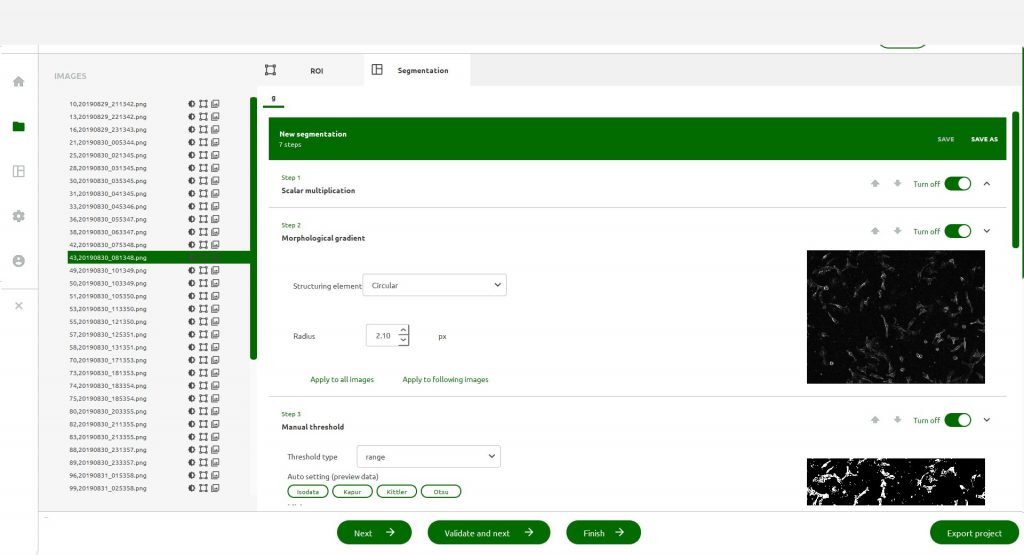Click the green folder icon in sidebar

(x=18, y=127)
